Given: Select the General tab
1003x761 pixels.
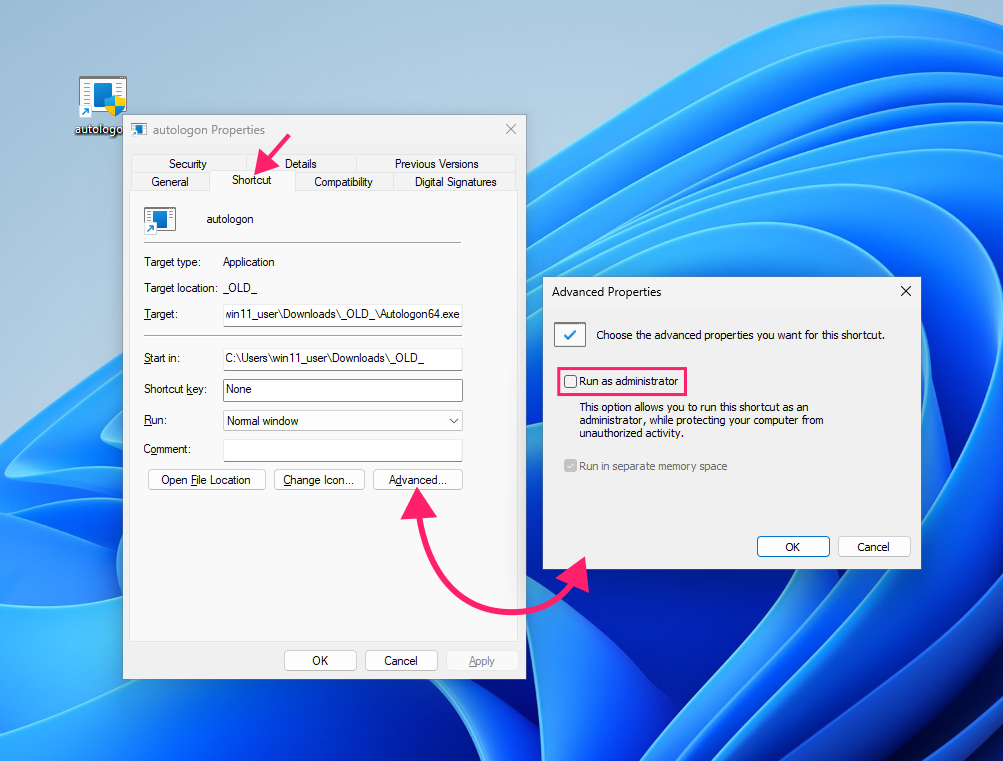Looking at the screenshot, I should (x=170, y=182).
